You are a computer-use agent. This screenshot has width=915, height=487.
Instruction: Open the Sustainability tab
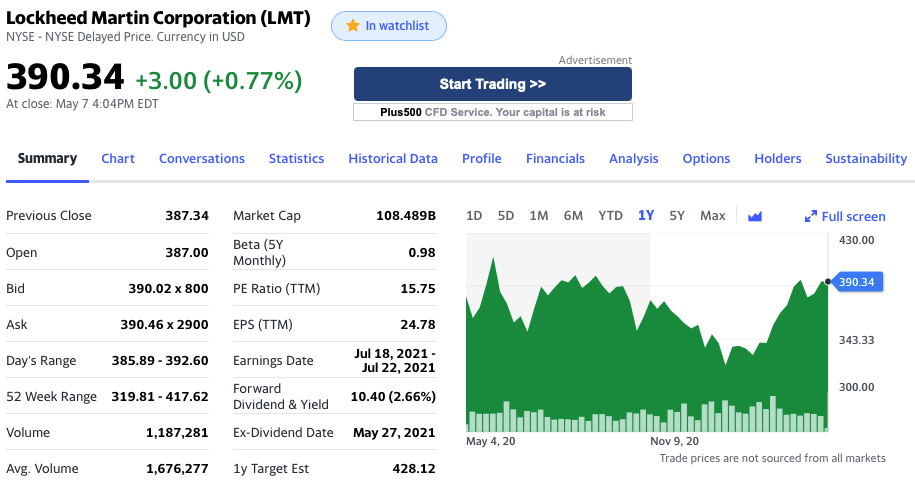tap(866, 159)
